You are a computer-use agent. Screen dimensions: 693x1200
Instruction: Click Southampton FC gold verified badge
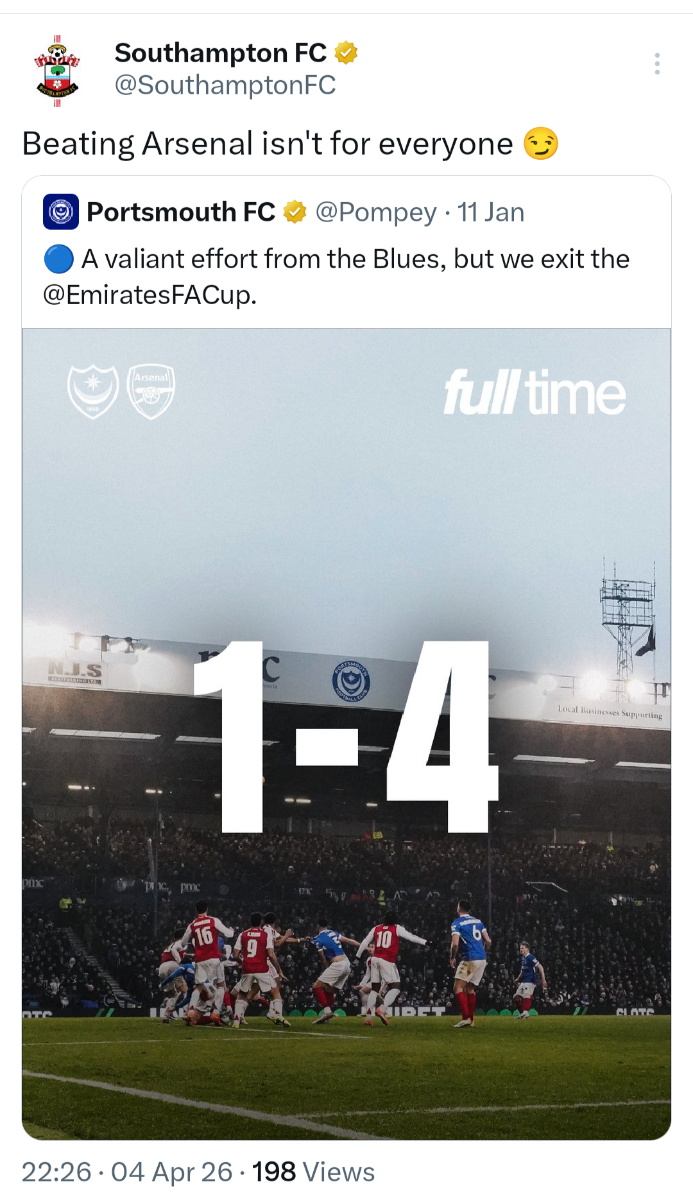pyautogui.click(x=347, y=53)
